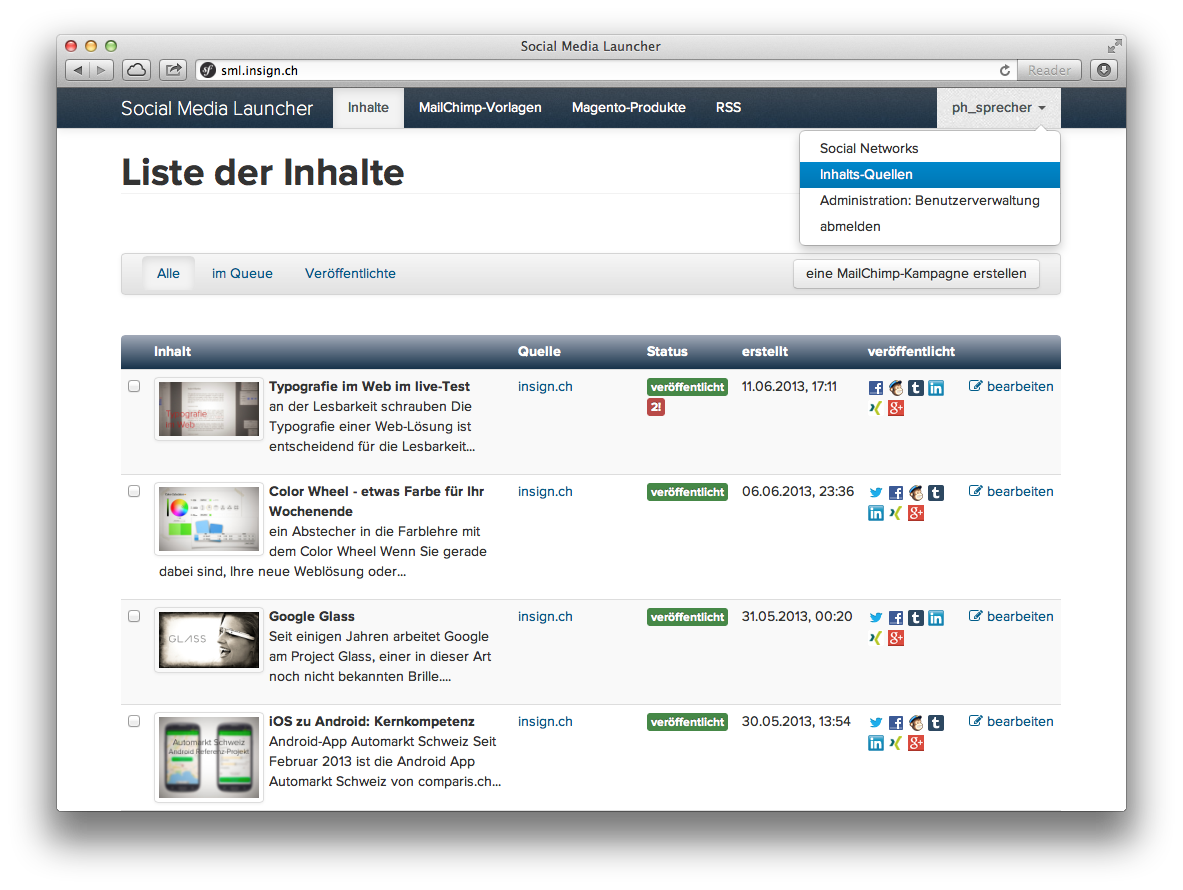Screen dimensions: 1183x890
Task: Click Tumblr icon in Typografie im Web row
Action: pos(916,388)
